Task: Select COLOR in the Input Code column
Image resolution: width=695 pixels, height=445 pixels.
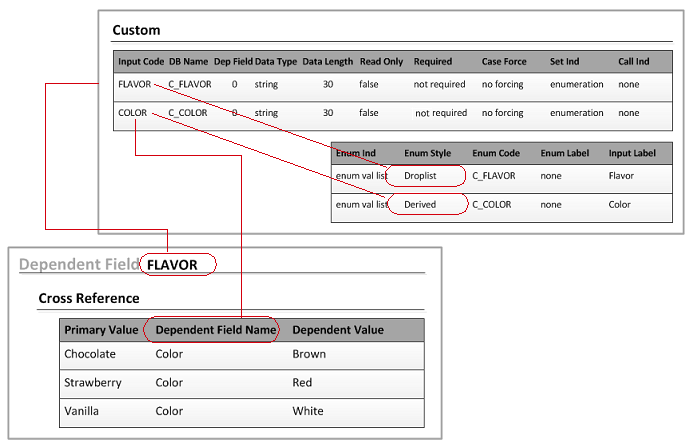Action: (132, 113)
